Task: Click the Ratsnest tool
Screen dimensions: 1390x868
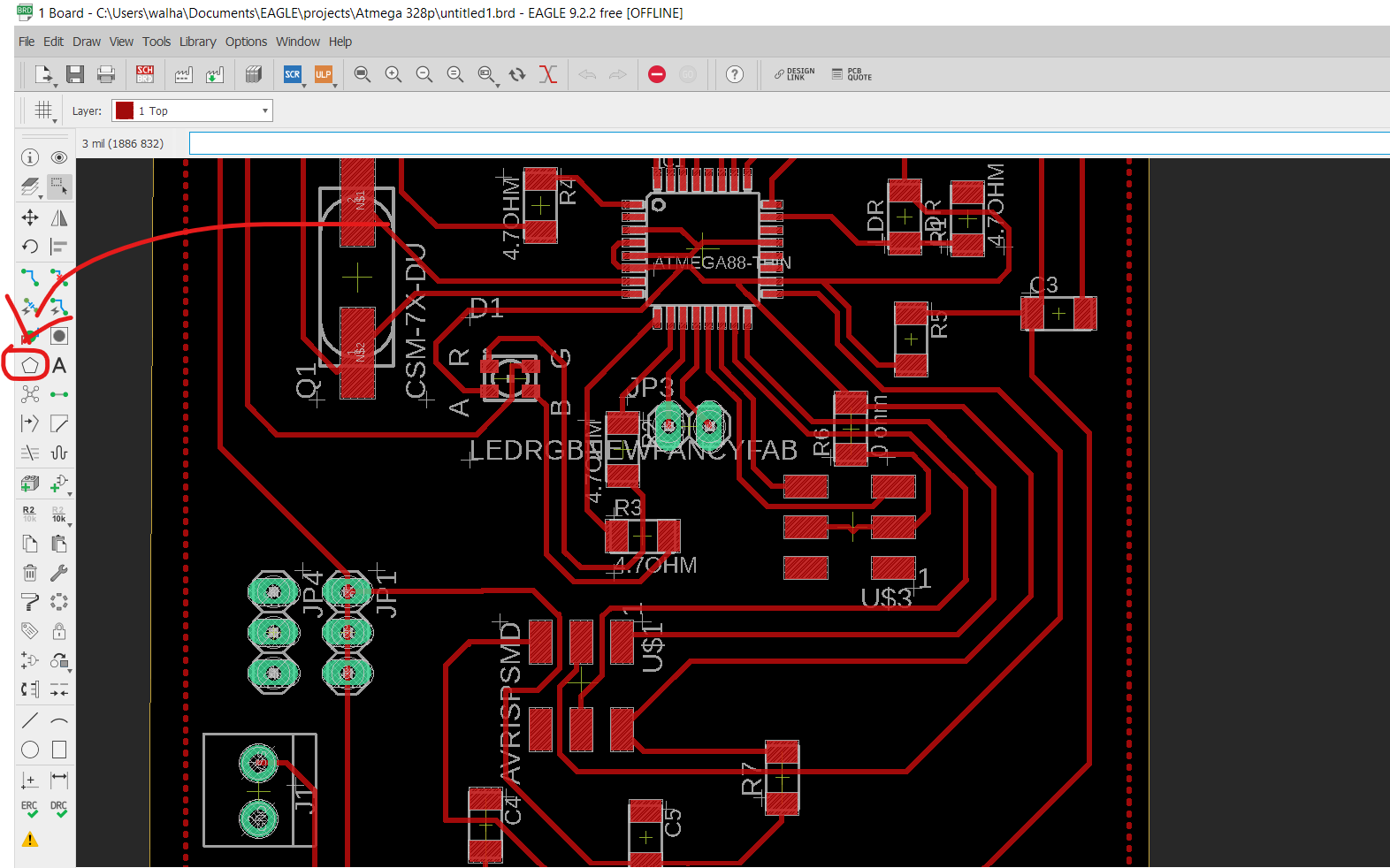Action: pyautogui.click(x=30, y=394)
